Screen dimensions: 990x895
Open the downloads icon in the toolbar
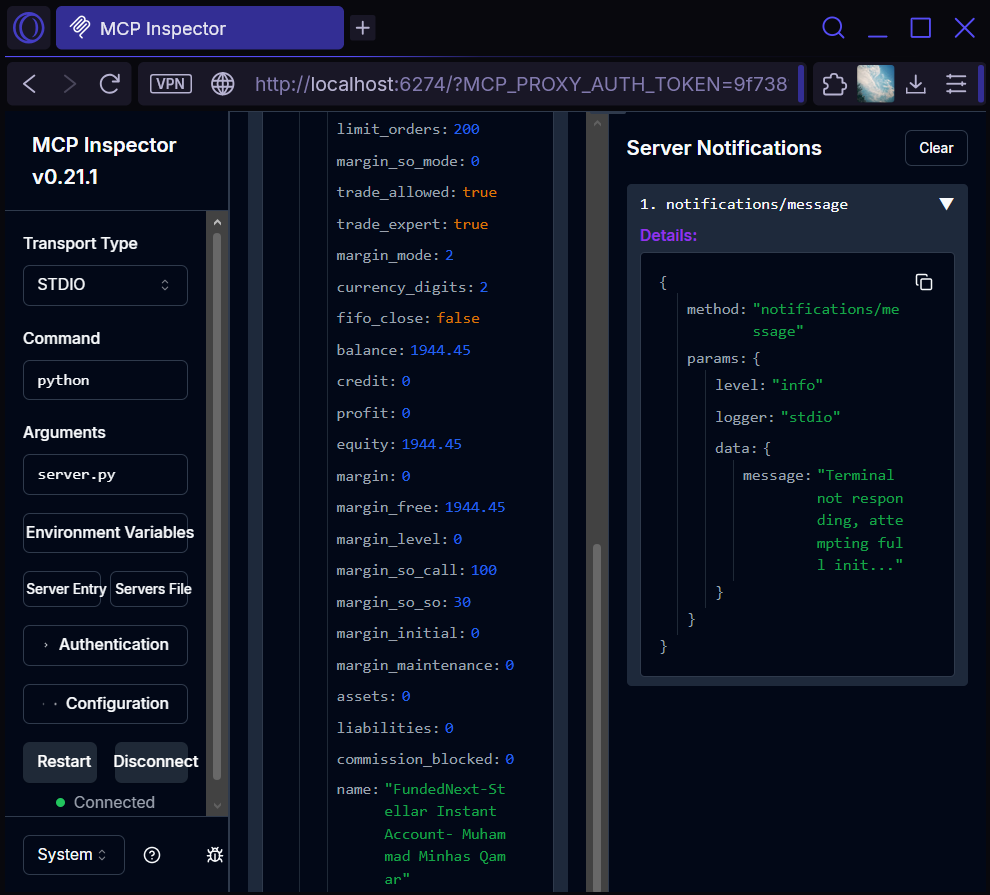tap(915, 84)
